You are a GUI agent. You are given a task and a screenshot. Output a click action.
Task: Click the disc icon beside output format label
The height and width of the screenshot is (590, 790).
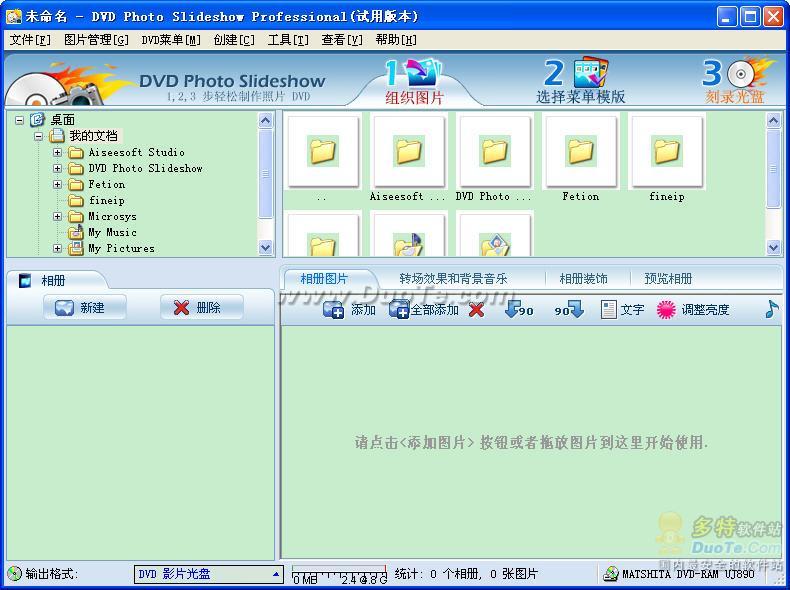point(14,574)
